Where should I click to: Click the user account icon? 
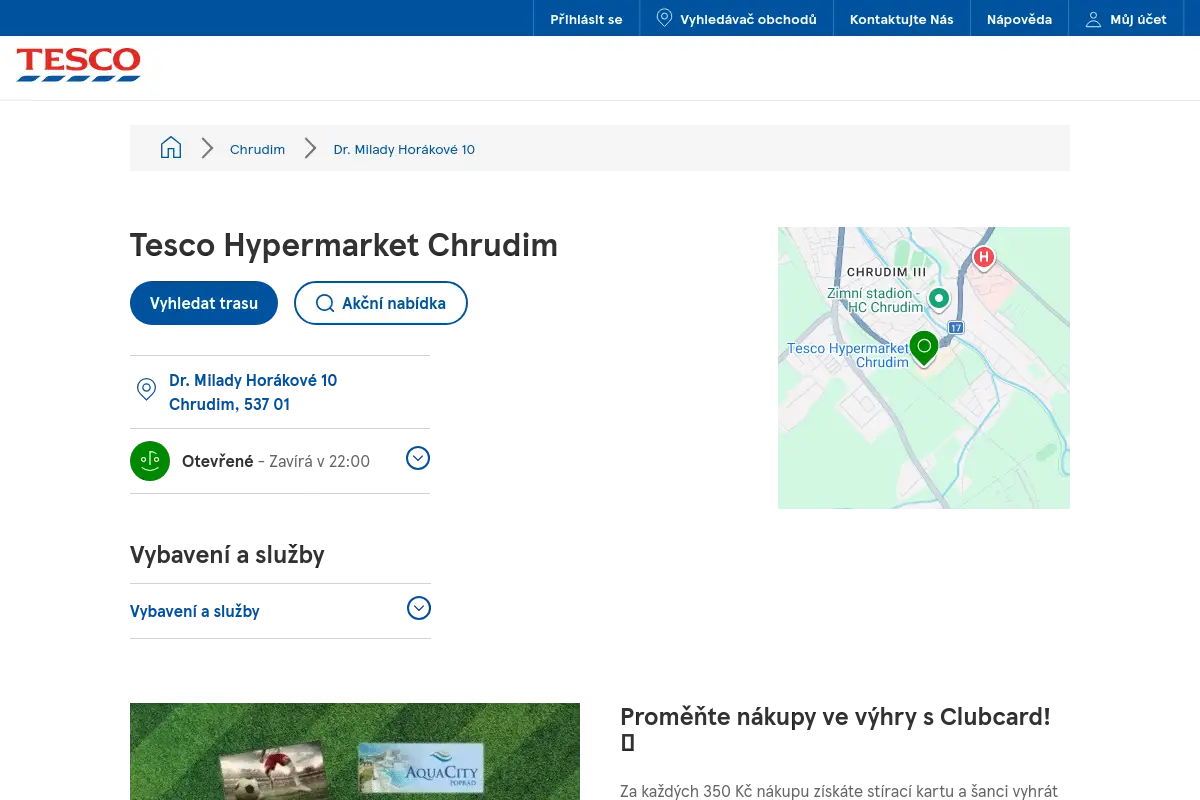point(1093,19)
